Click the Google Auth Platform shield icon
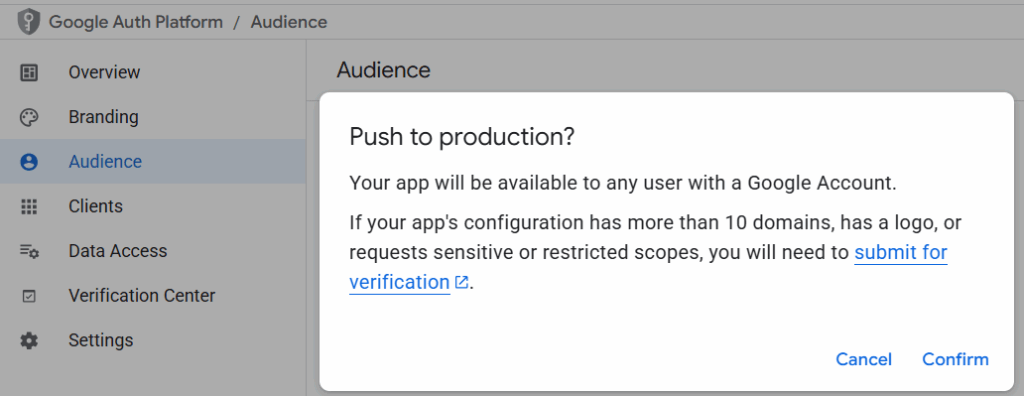 tap(28, 22)
